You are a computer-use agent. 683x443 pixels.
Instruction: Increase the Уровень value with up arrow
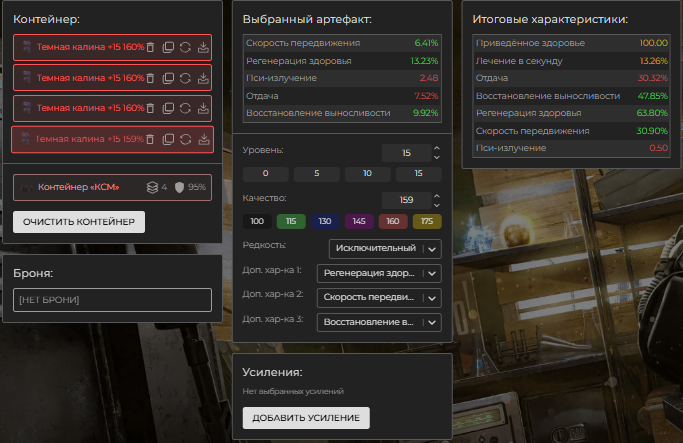pos(436,148)
